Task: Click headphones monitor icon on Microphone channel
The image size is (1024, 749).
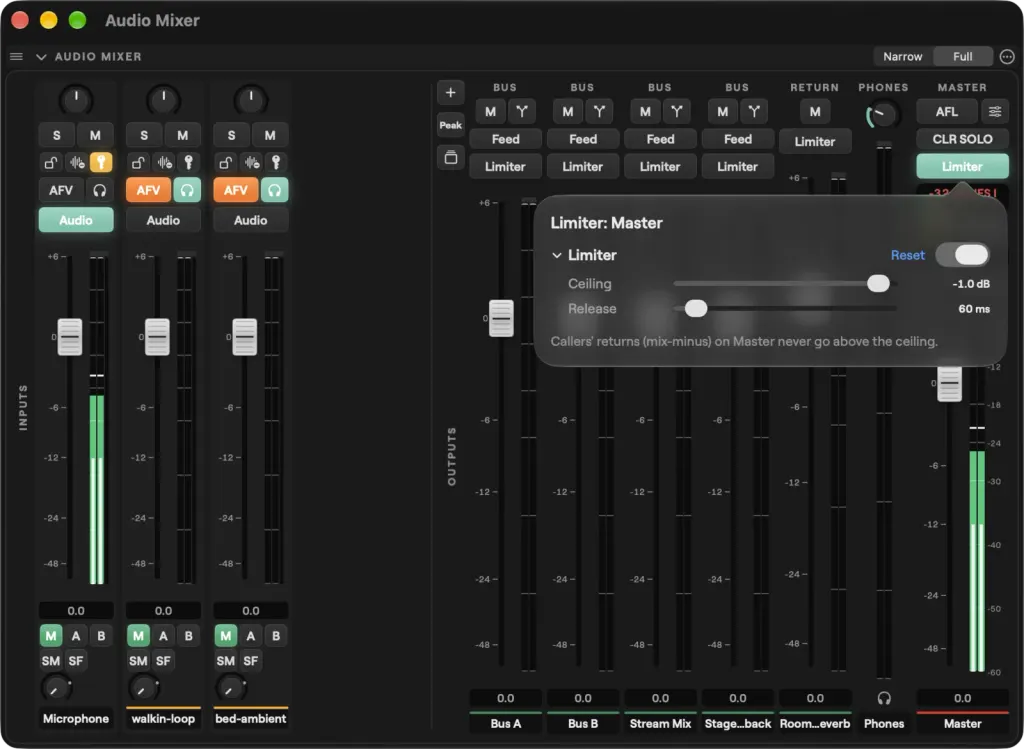Action: [99, 191]
